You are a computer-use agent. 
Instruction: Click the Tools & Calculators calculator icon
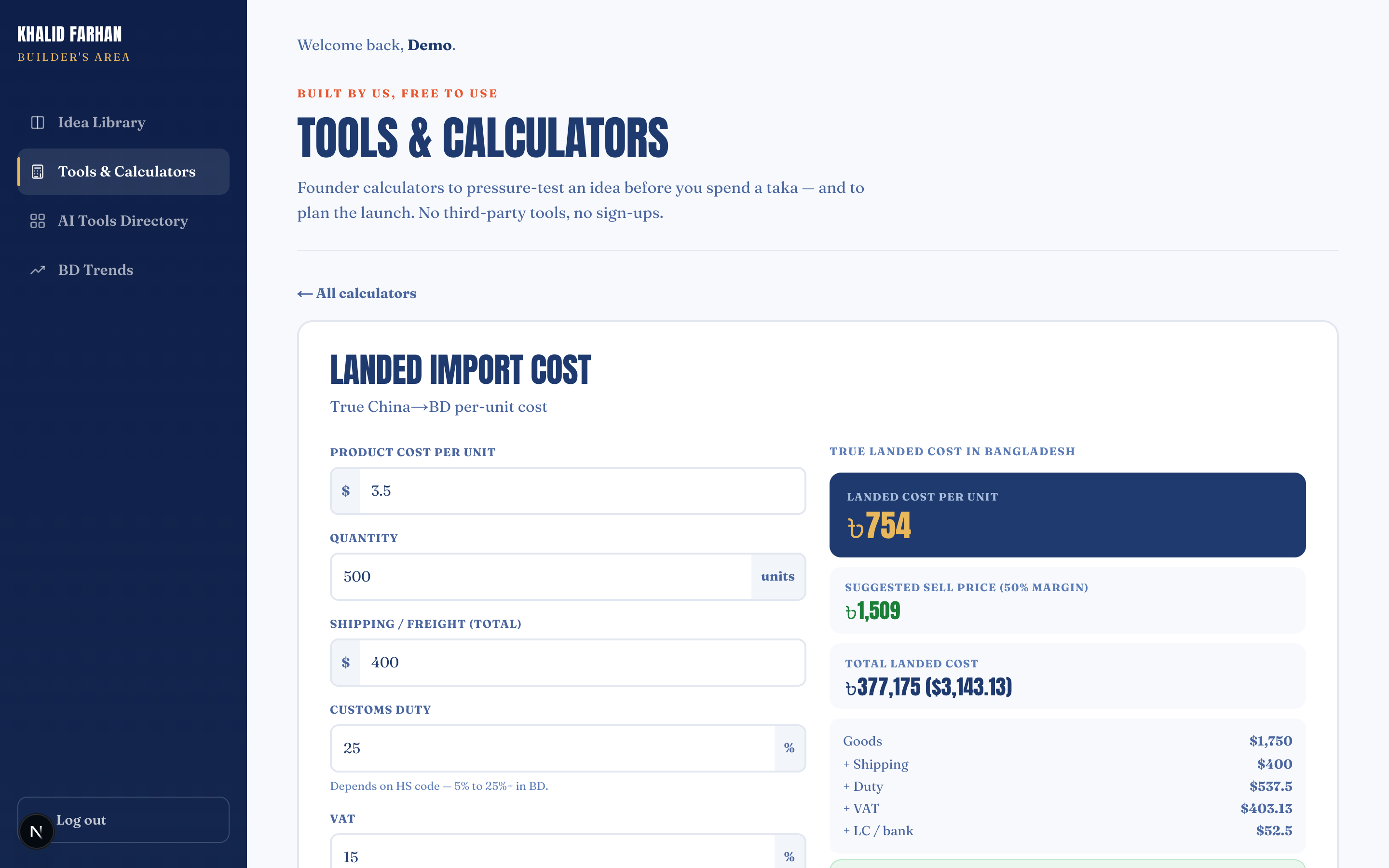tap(37, 172)
